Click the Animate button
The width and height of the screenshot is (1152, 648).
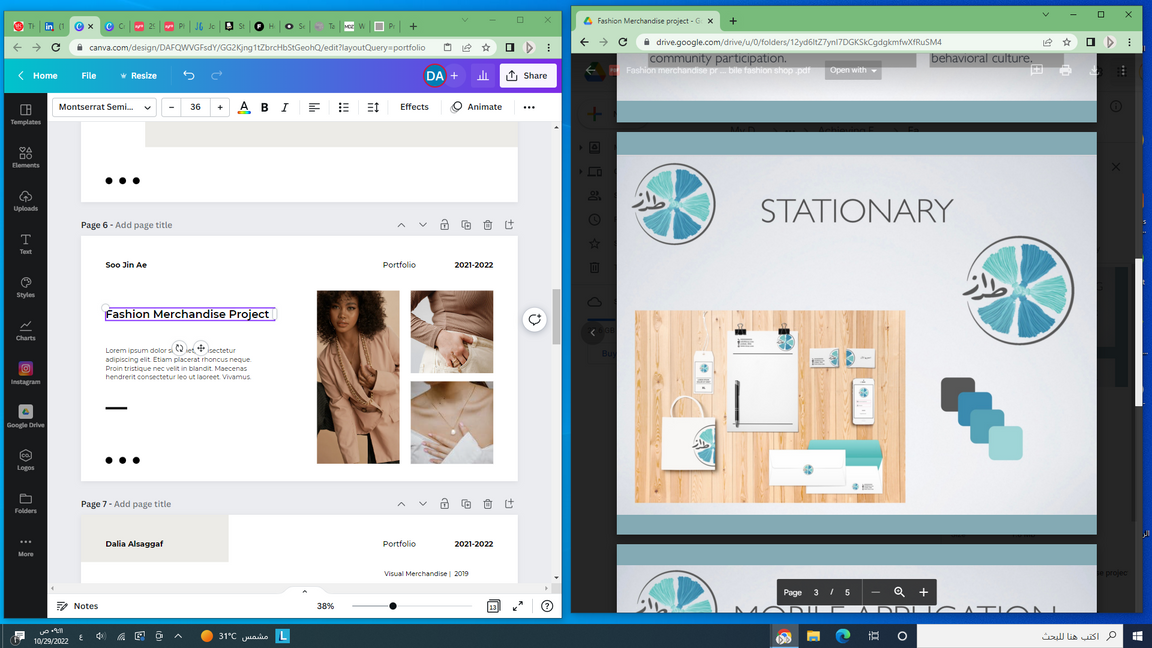tap(476, 107)
